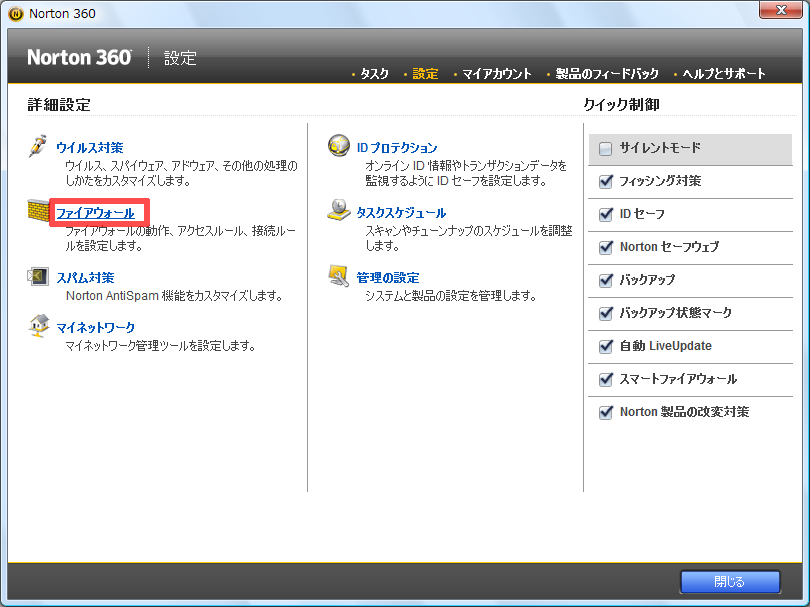Toggle the ID セーフ checkbox
This screenshot has width=810, height=607.
click(605, 215)
